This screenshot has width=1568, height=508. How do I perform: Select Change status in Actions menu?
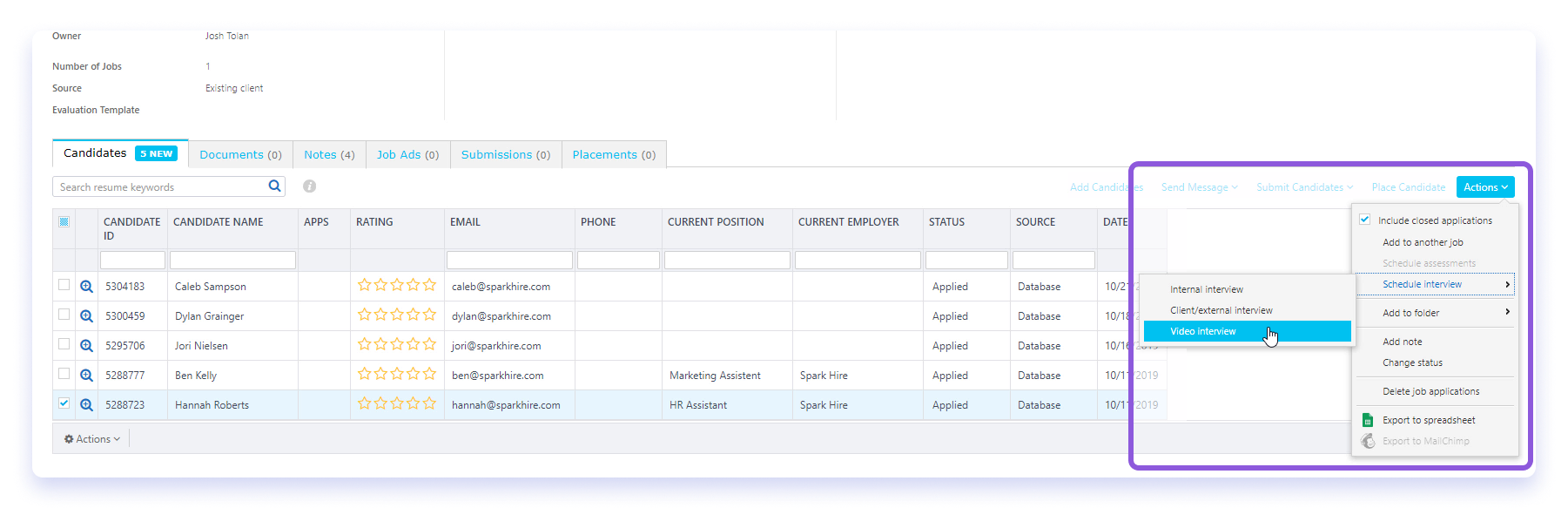tap(1412, 362)
